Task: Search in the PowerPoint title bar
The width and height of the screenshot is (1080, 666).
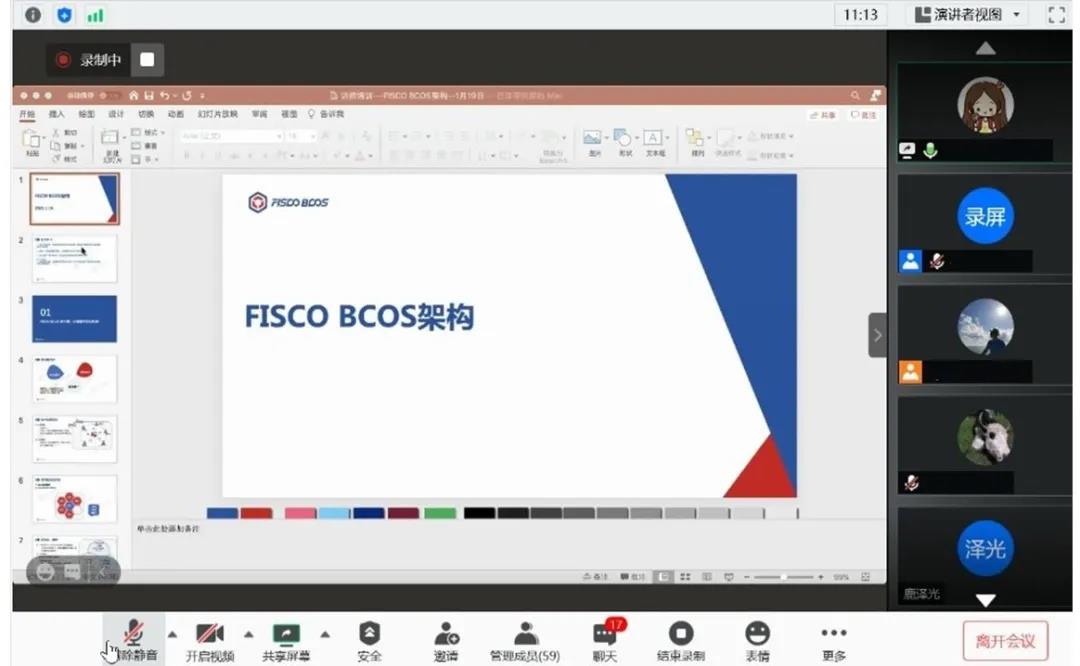Action: (855, 95)
